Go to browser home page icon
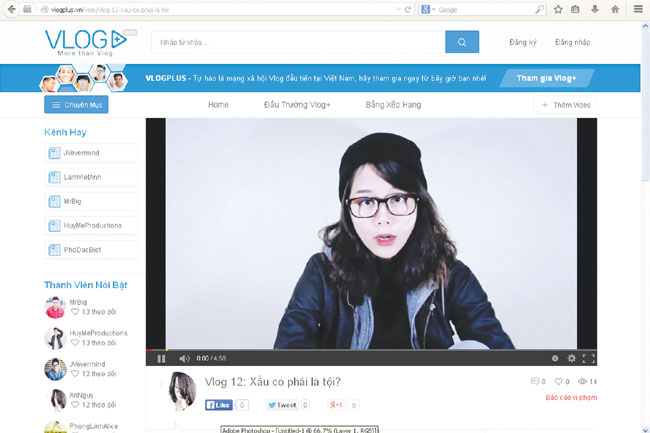650x433 pixels. pos(615,9)
